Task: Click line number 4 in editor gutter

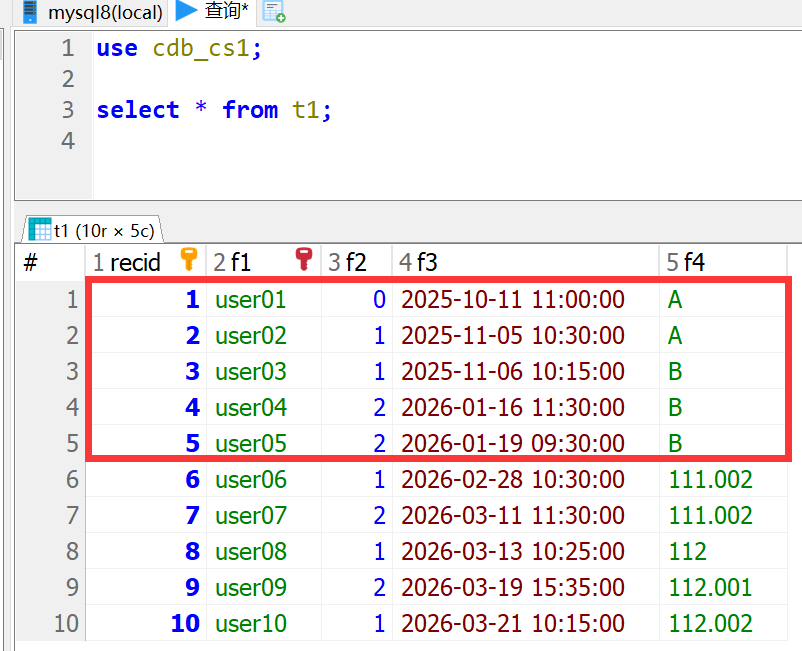Action: coord(68,141)
